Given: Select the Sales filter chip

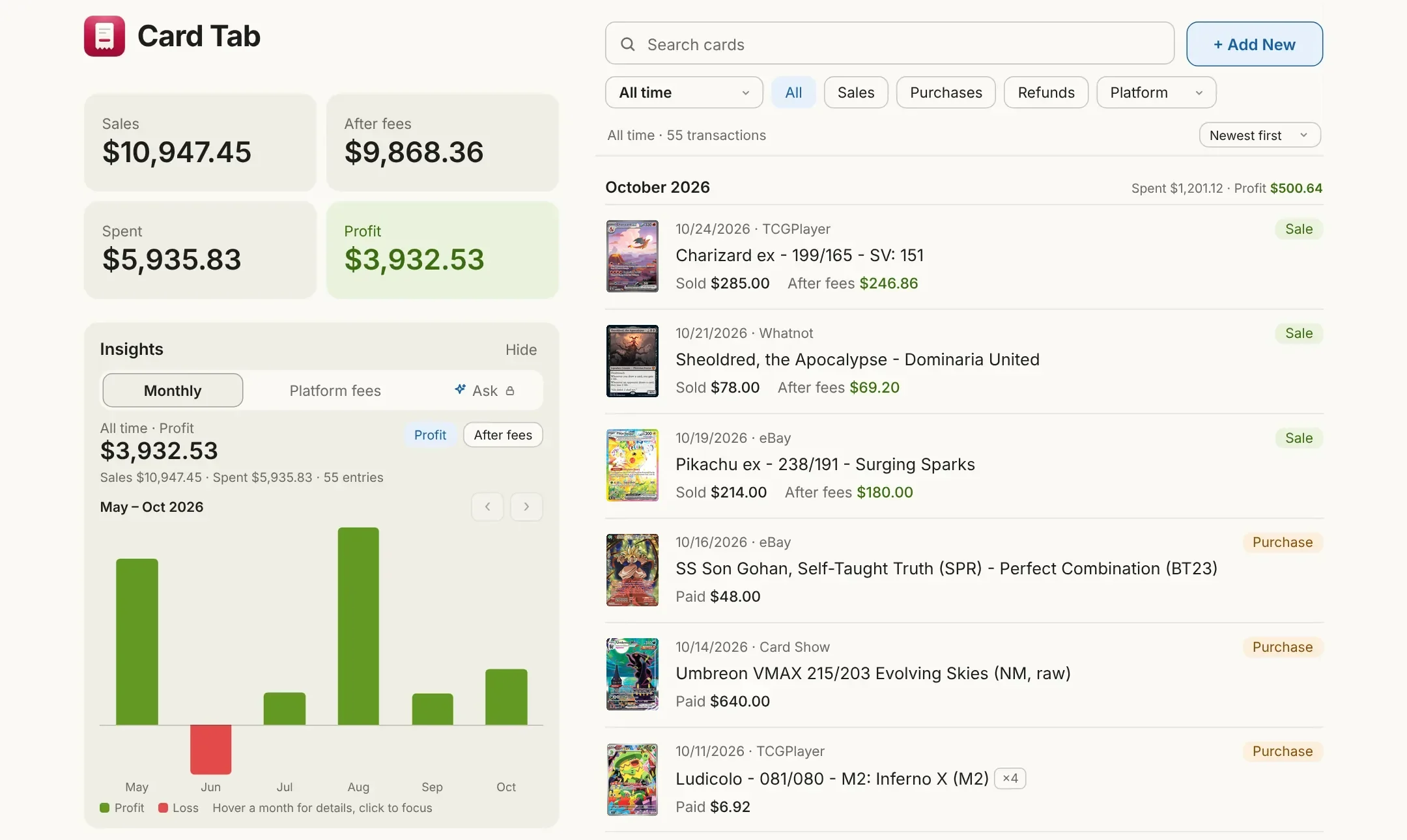Looking at the screenshot, I should point(856,92).
